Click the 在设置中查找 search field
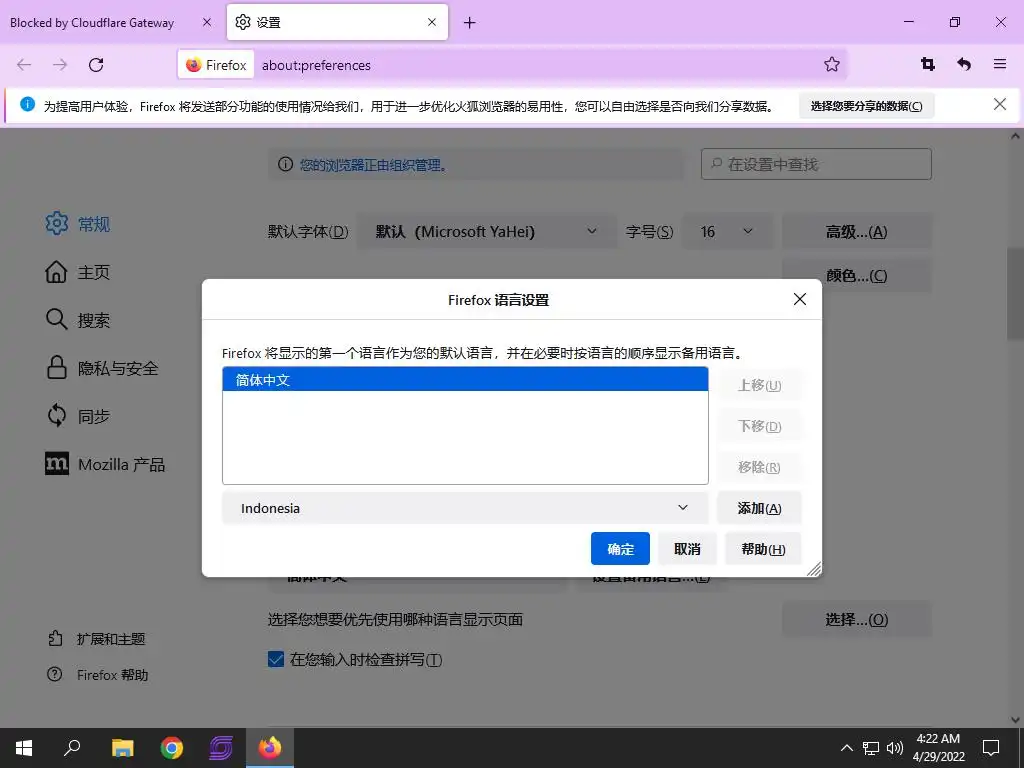This screenshot has height=768, width=1024. coord(816,164)
